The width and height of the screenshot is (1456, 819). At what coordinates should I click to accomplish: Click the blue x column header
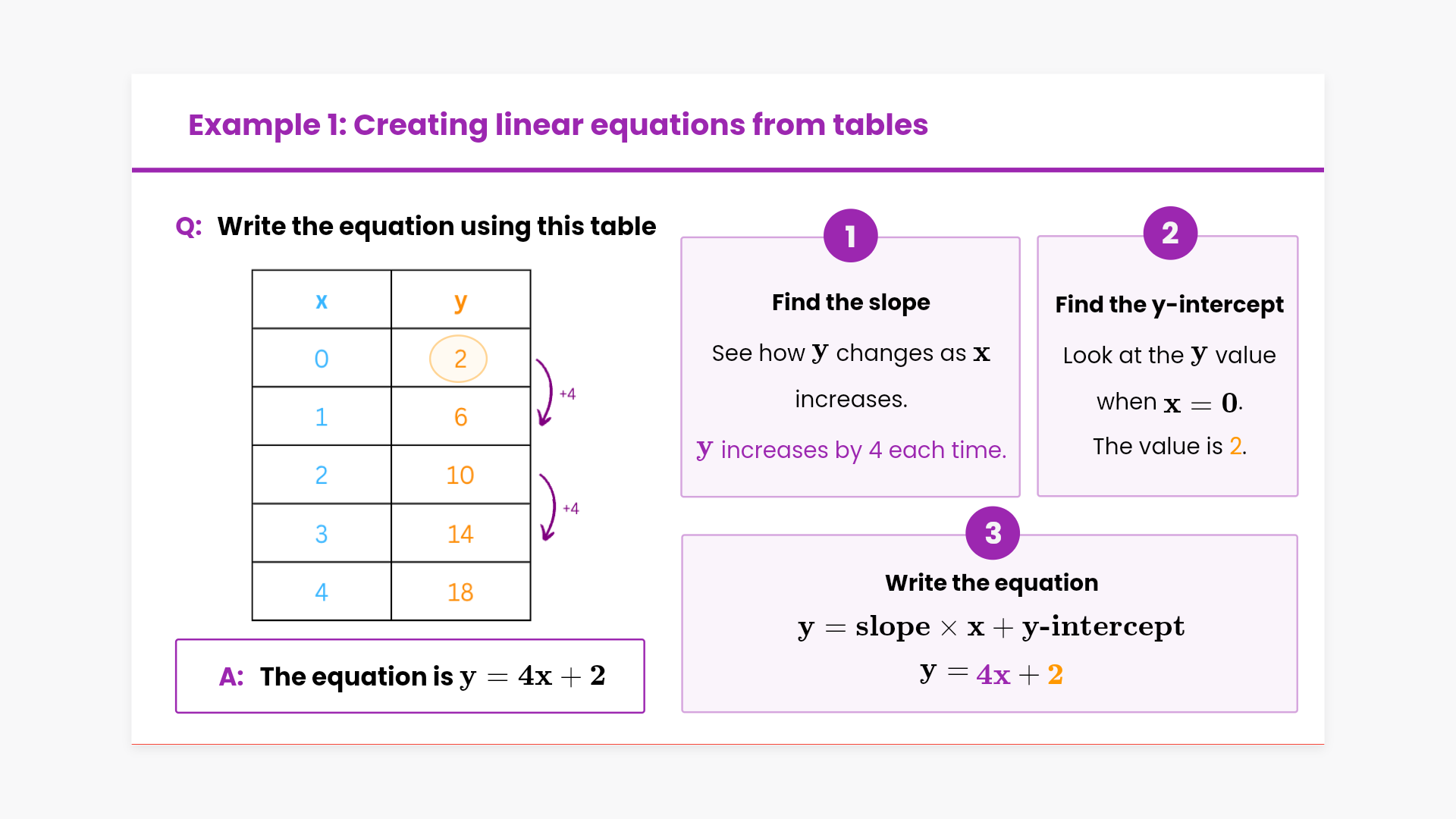pos(322,301)
